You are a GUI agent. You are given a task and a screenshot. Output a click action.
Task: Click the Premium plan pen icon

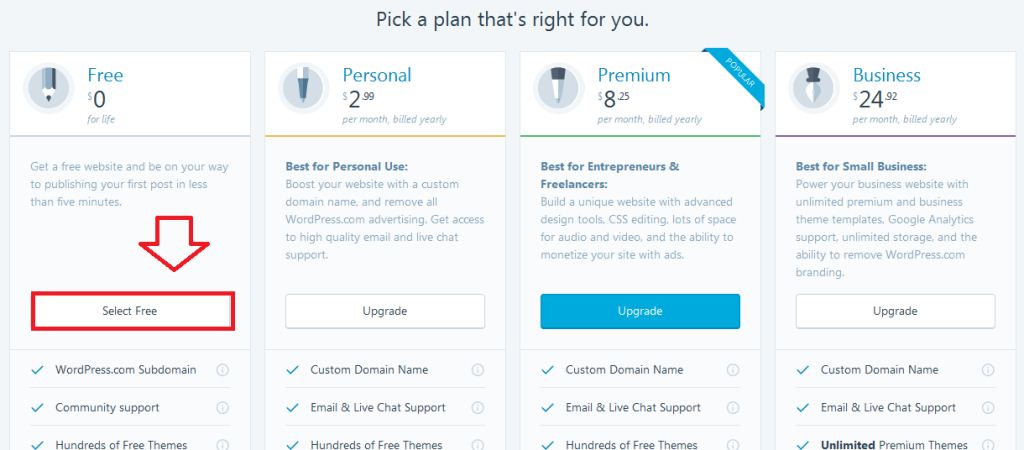(559, 88)
